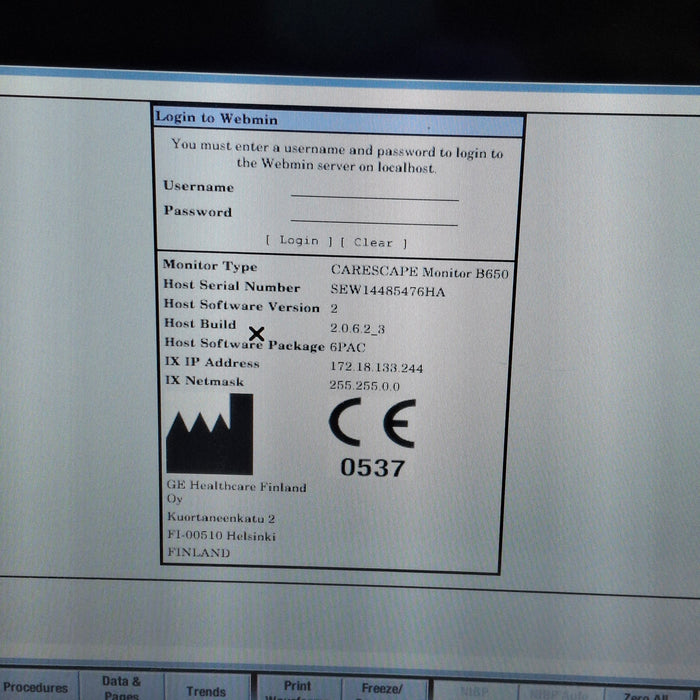Click the Password input field
Image resolution: width=700 pixels, height=700 pixels.
coord(374,217)
